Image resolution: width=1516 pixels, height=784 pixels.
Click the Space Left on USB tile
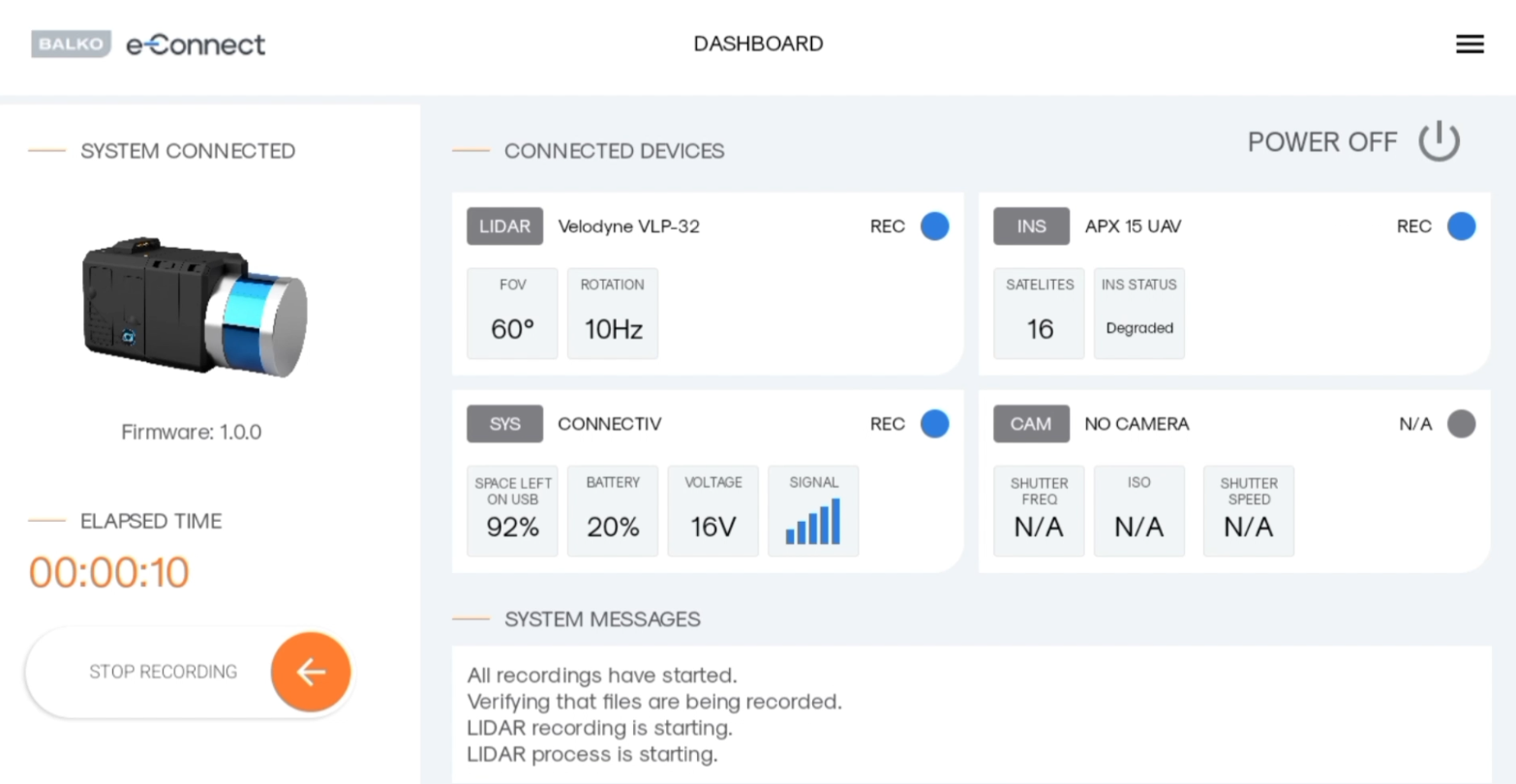pos(512,511)
